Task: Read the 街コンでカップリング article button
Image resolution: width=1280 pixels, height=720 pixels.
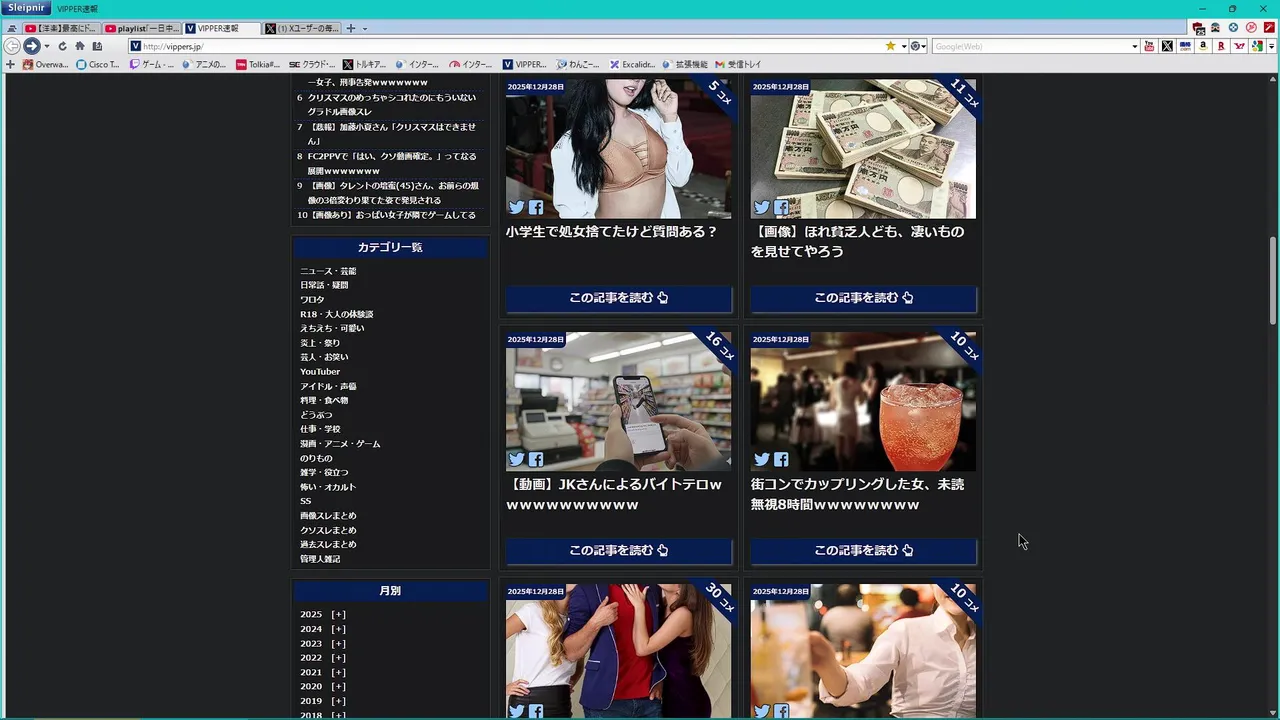Action: pyautogui.click(x=863, y=550)
